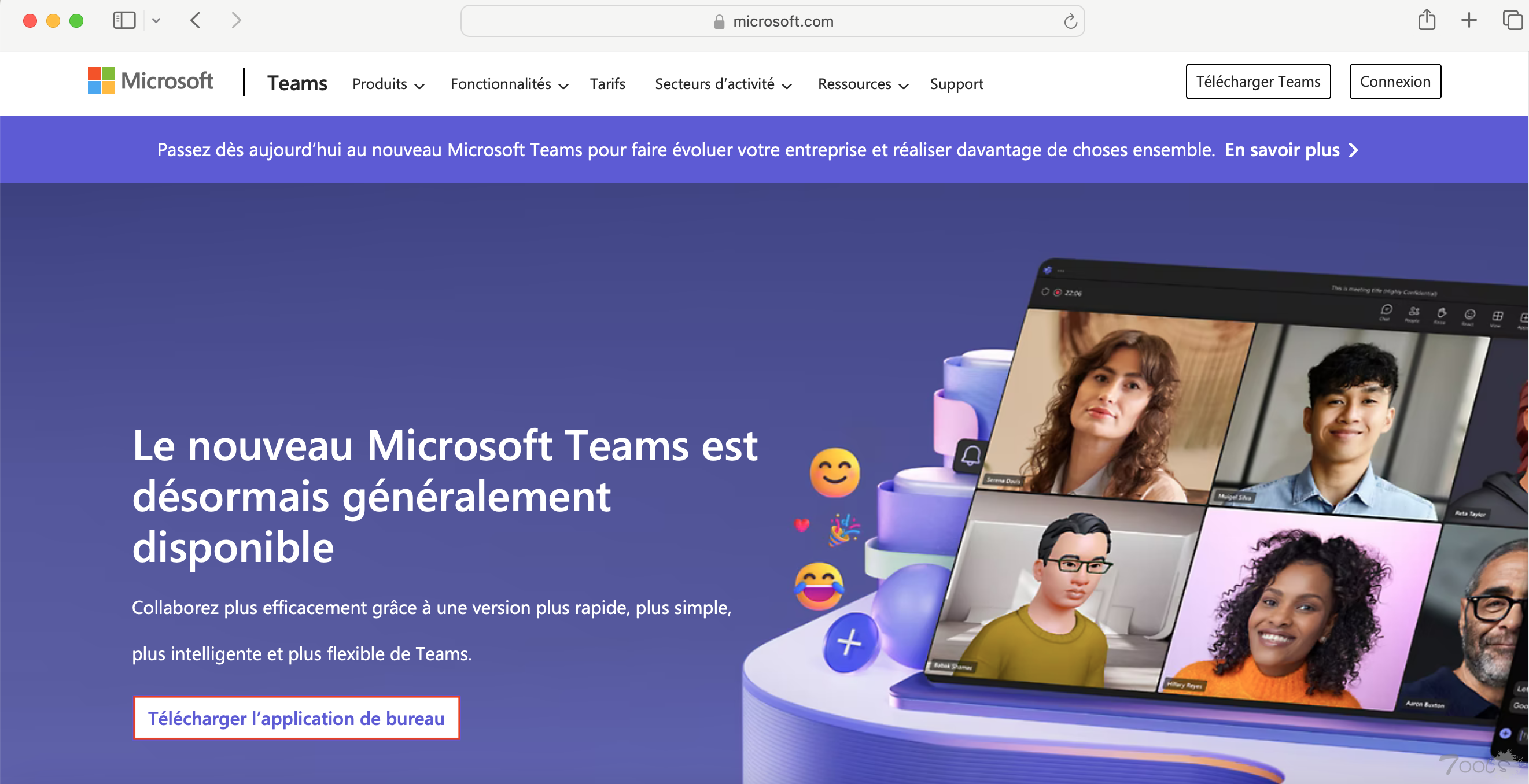1529x784 pixels.
Task: Click the bell notification icon in hero image
Action: (971, 456)
